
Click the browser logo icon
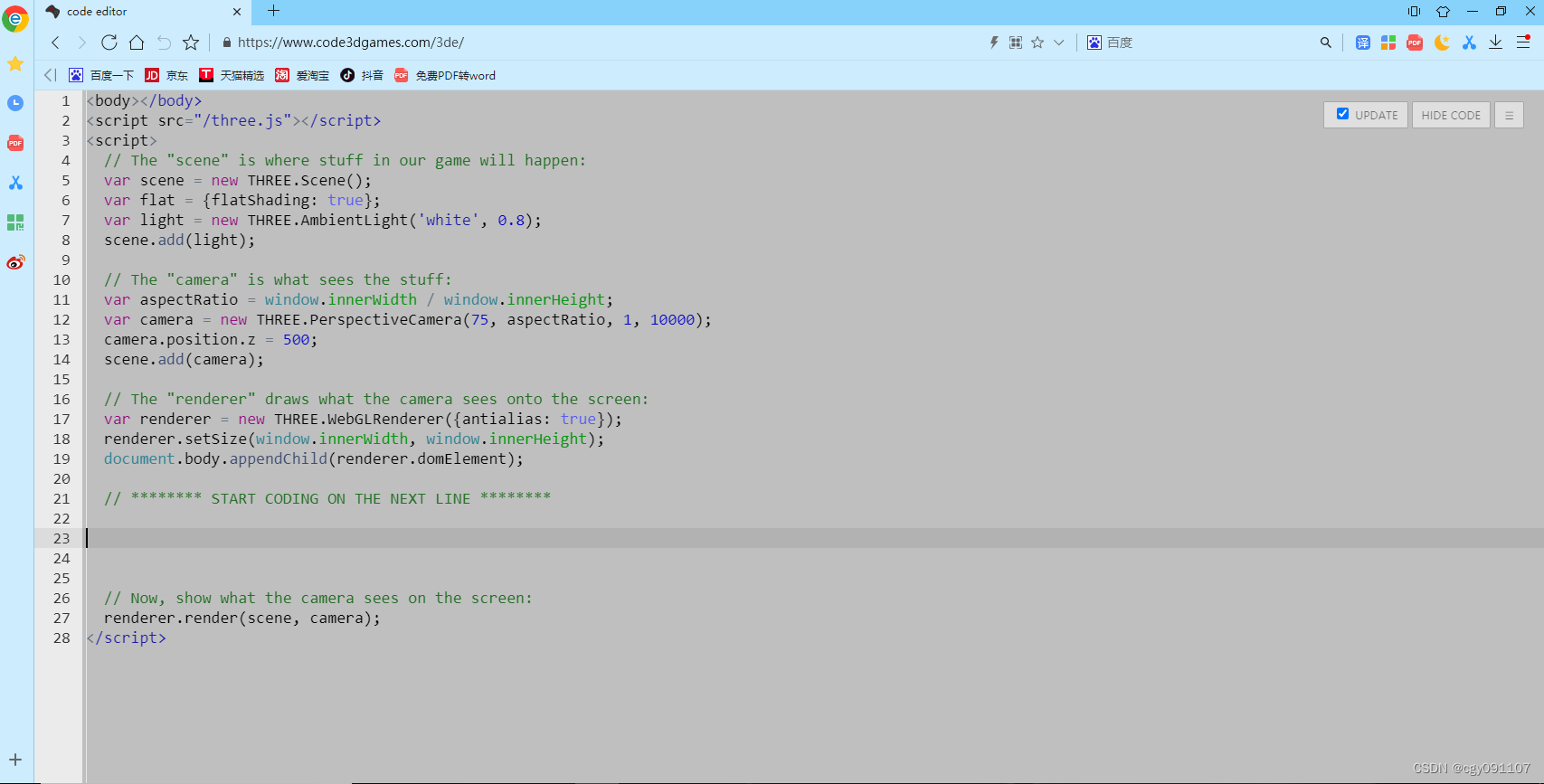click(15, 18)
